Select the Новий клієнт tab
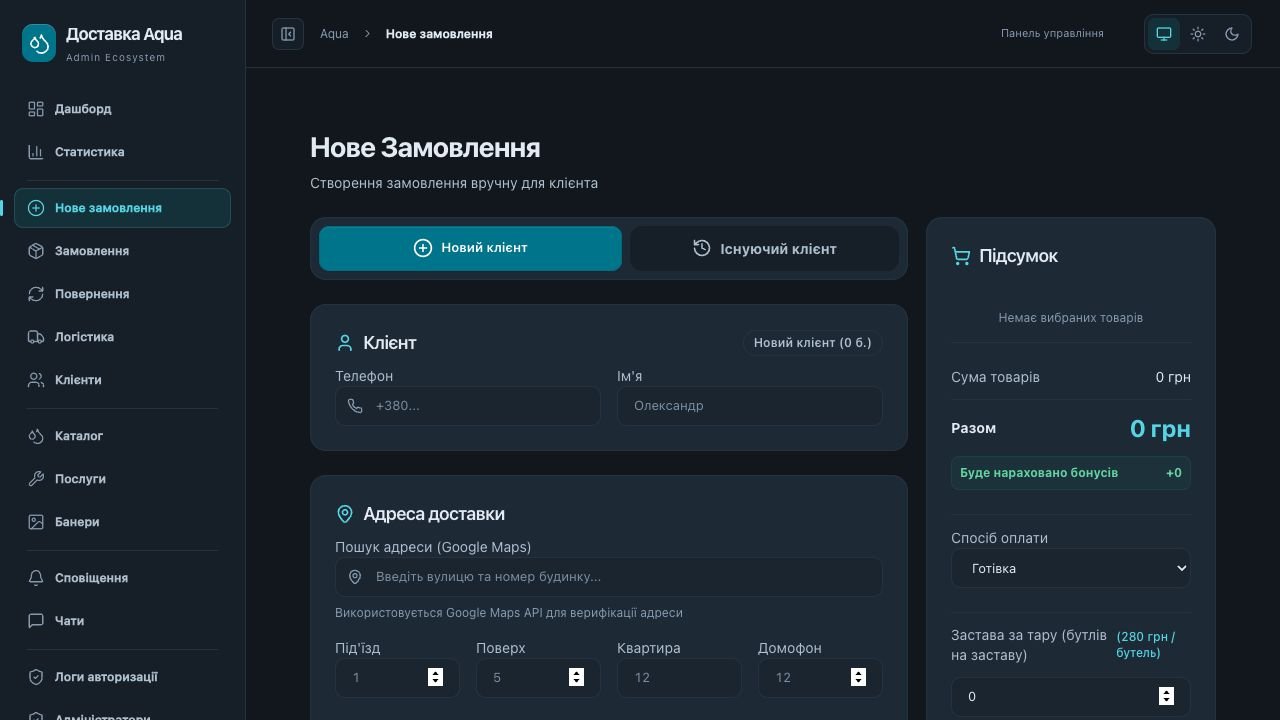Screen dimensions: 1280x720 pos(470,248)
